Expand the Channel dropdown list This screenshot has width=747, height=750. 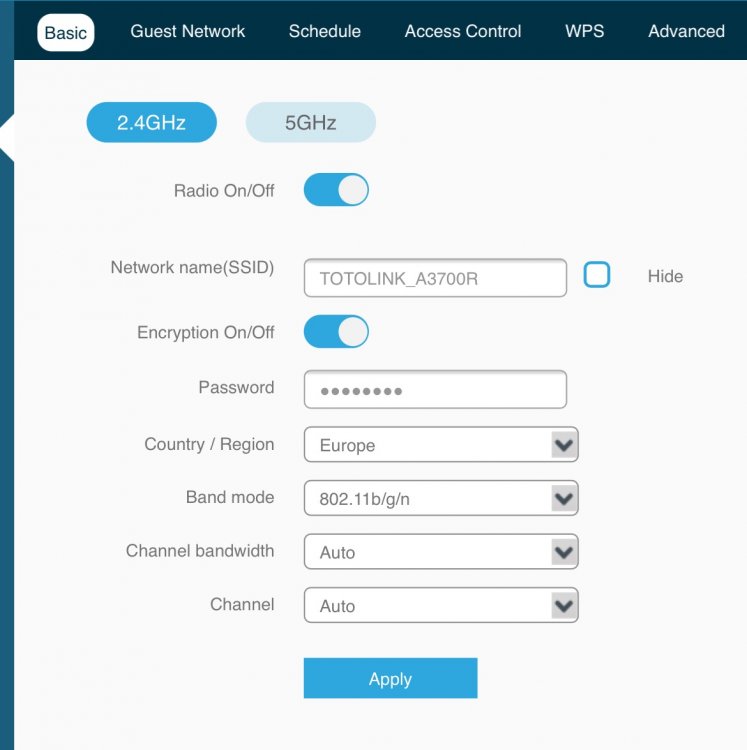tap(440, 606)
